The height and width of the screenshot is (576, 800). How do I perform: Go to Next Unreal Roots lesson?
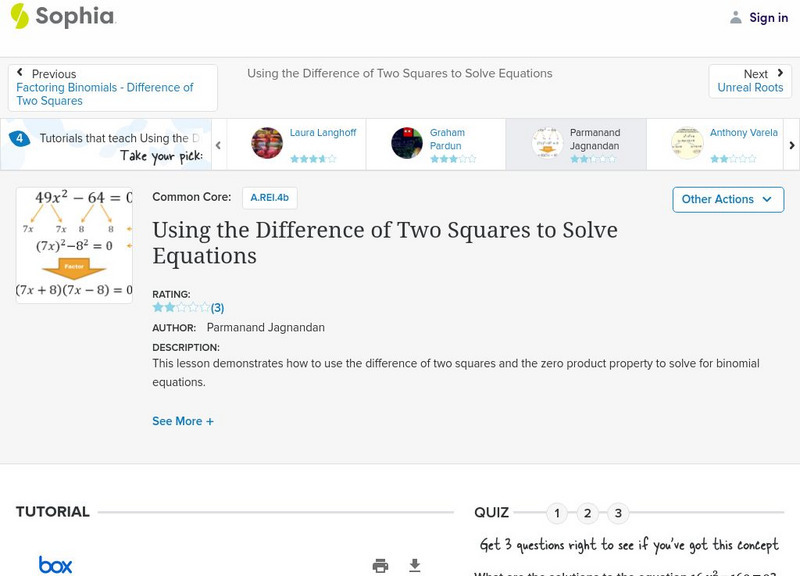[x=750, y=80]
